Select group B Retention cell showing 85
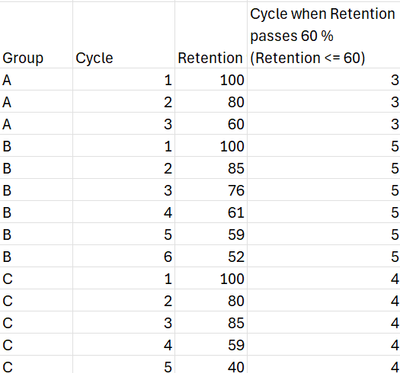This screenshot has width=400, height=373. point(211,168)
